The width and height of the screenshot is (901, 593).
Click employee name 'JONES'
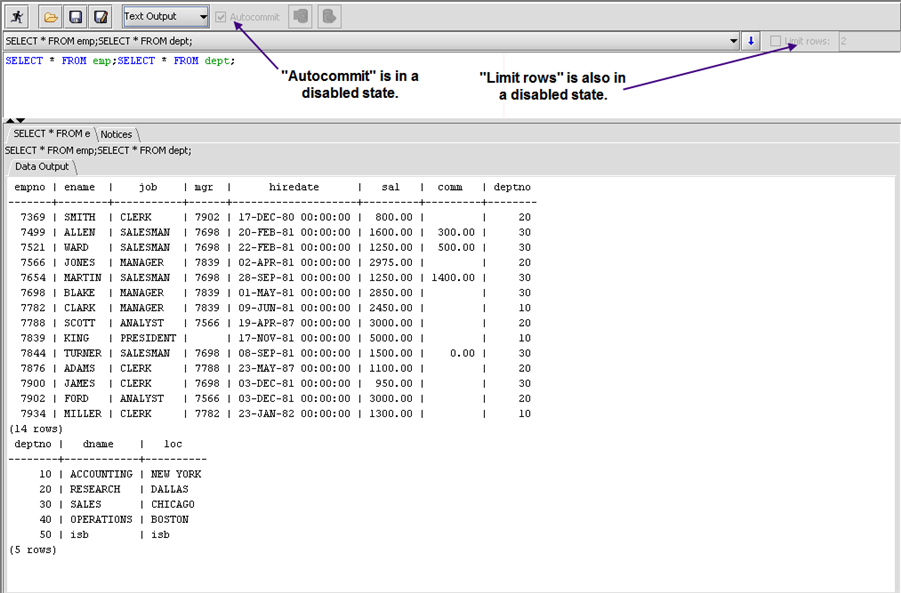pyautogui.click(x=79, y=263)
